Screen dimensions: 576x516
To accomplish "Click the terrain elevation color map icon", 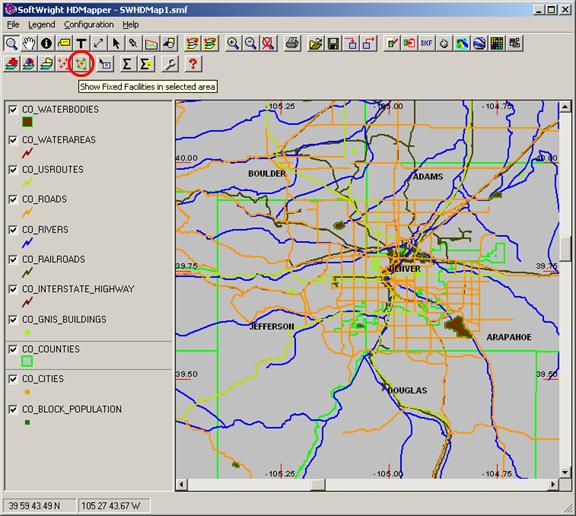I will (462, 44).
